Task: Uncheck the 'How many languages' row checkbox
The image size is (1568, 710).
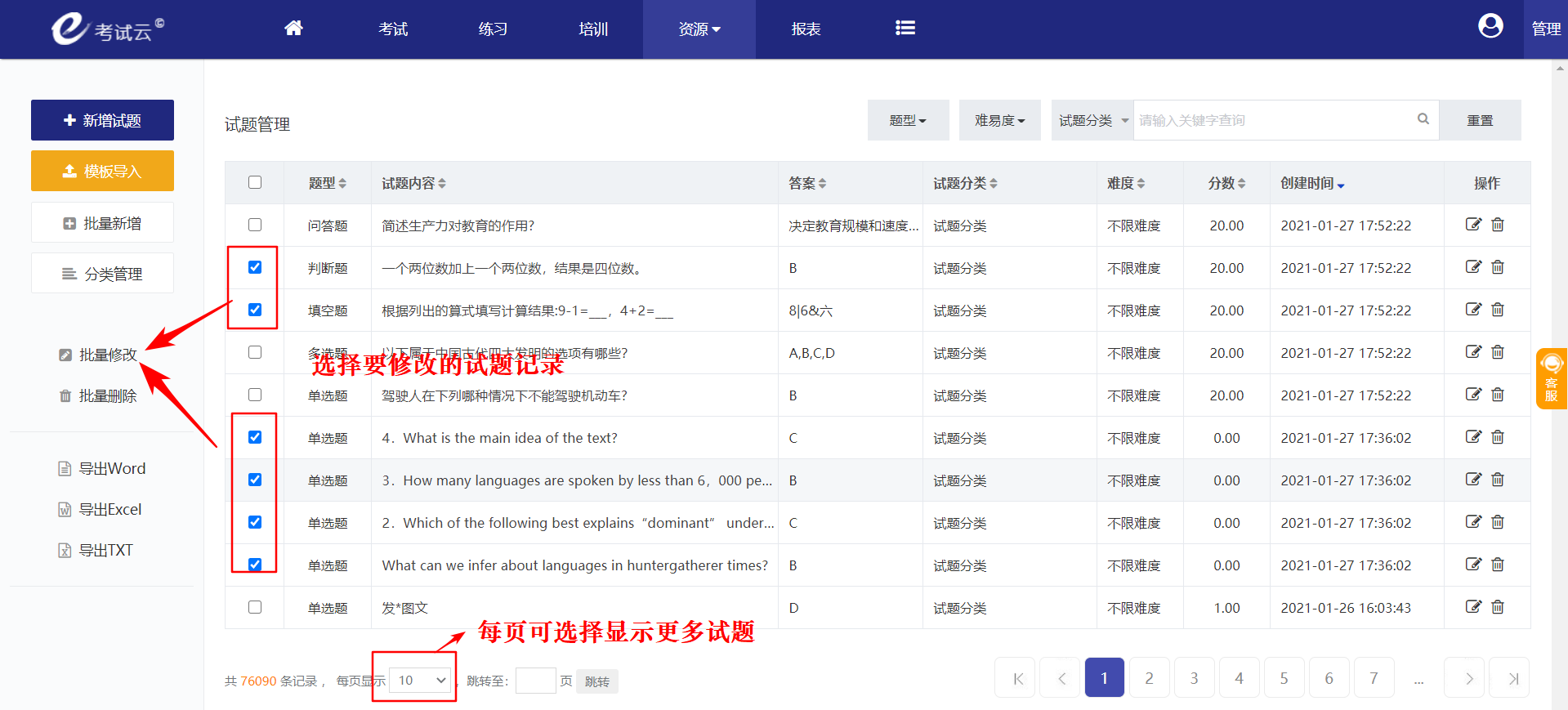Action: [255, 480]
